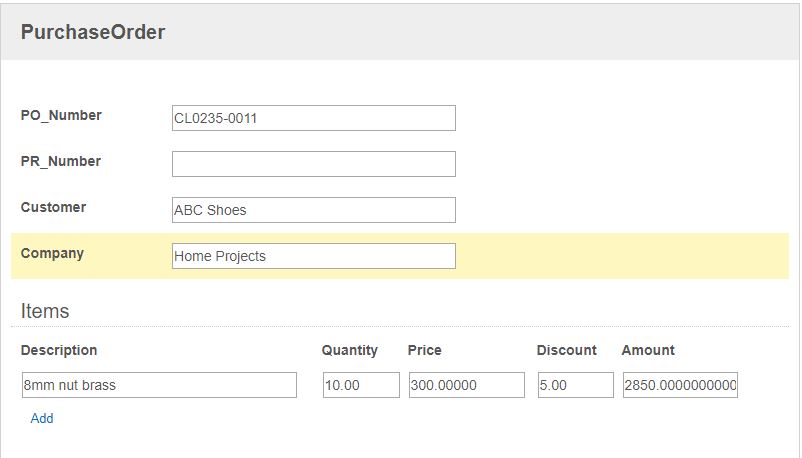Focus the Discount field showing 5.00
Viewport: 802px width, 458px height.
pos(575,385)
